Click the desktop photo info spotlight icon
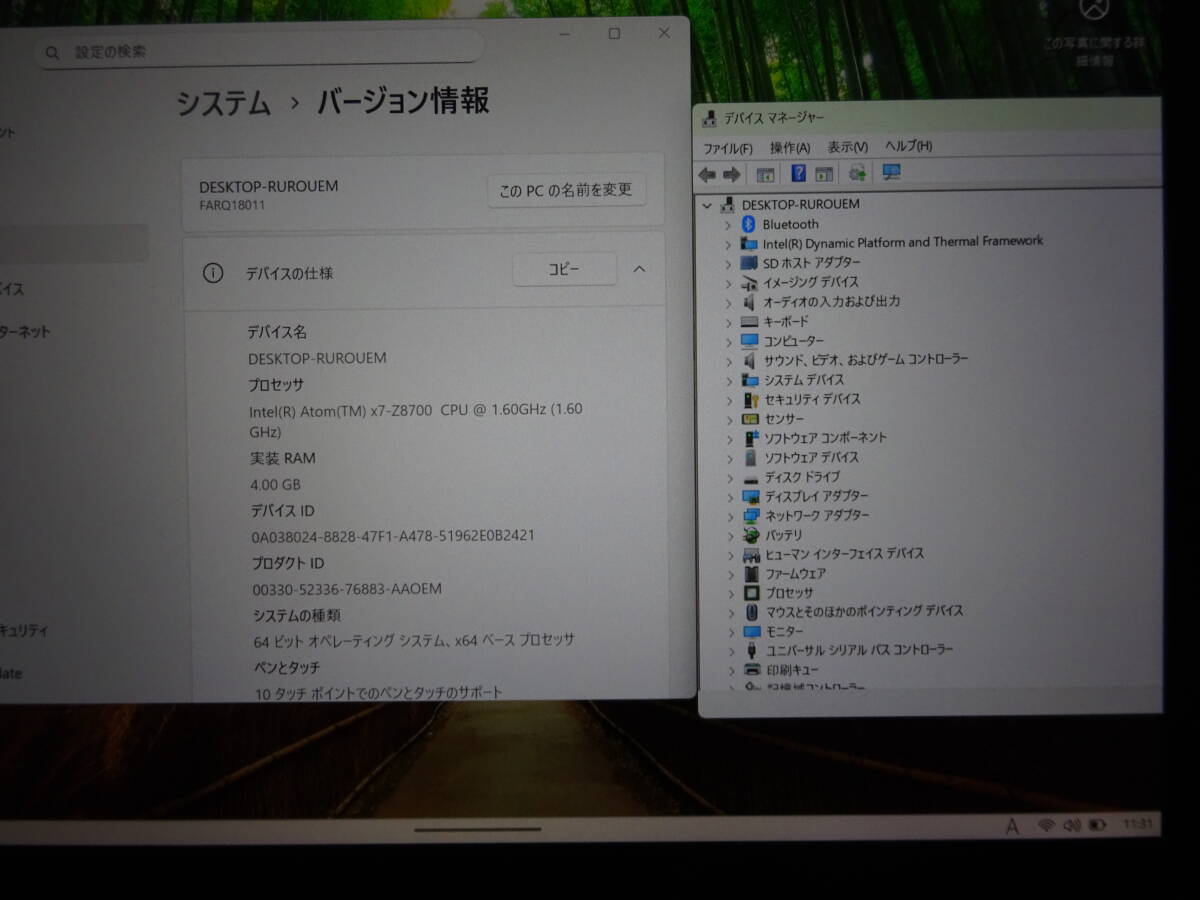Image resolution: width=1200 pixels, height=900 pixels. click(1095, 9)
